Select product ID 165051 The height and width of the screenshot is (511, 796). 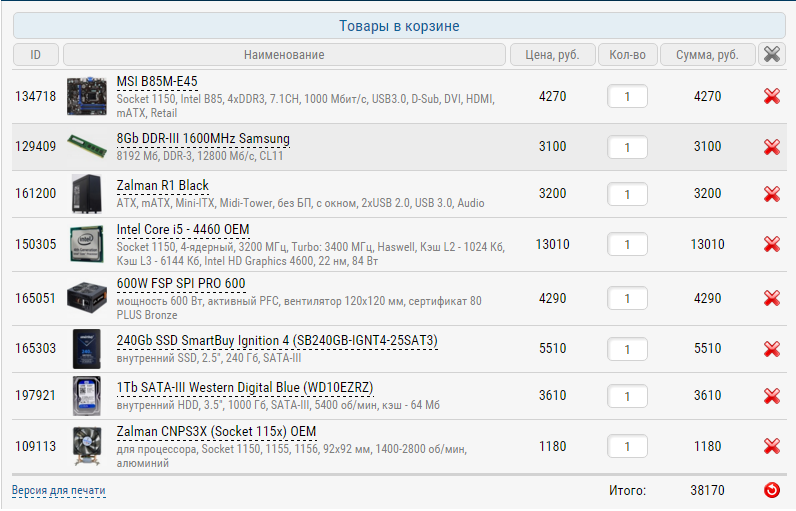click(36, 298)
